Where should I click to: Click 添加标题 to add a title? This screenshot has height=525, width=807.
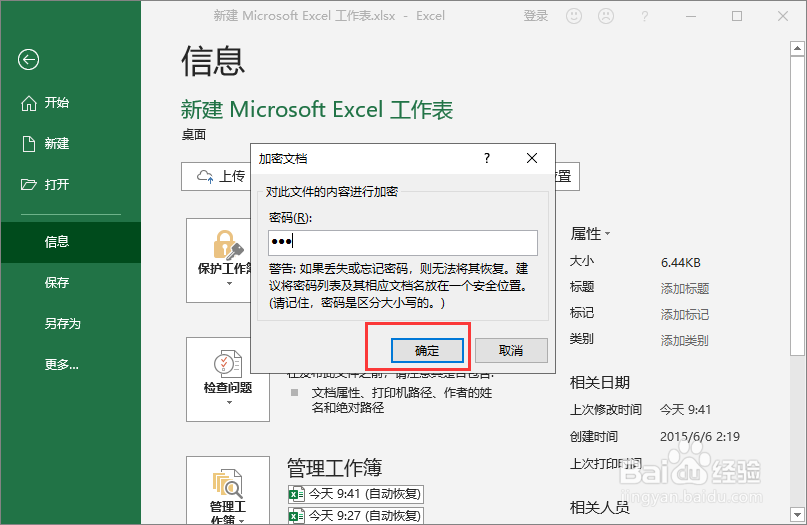click(685, 289)
